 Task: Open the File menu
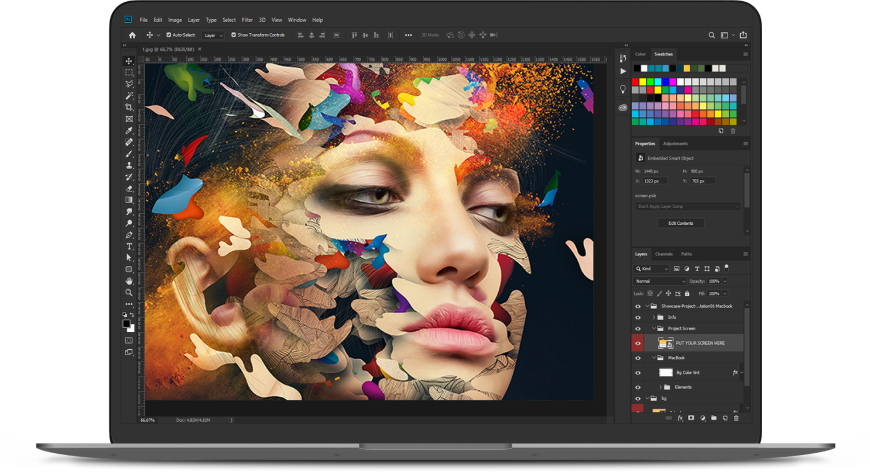[x=143, y=20]
